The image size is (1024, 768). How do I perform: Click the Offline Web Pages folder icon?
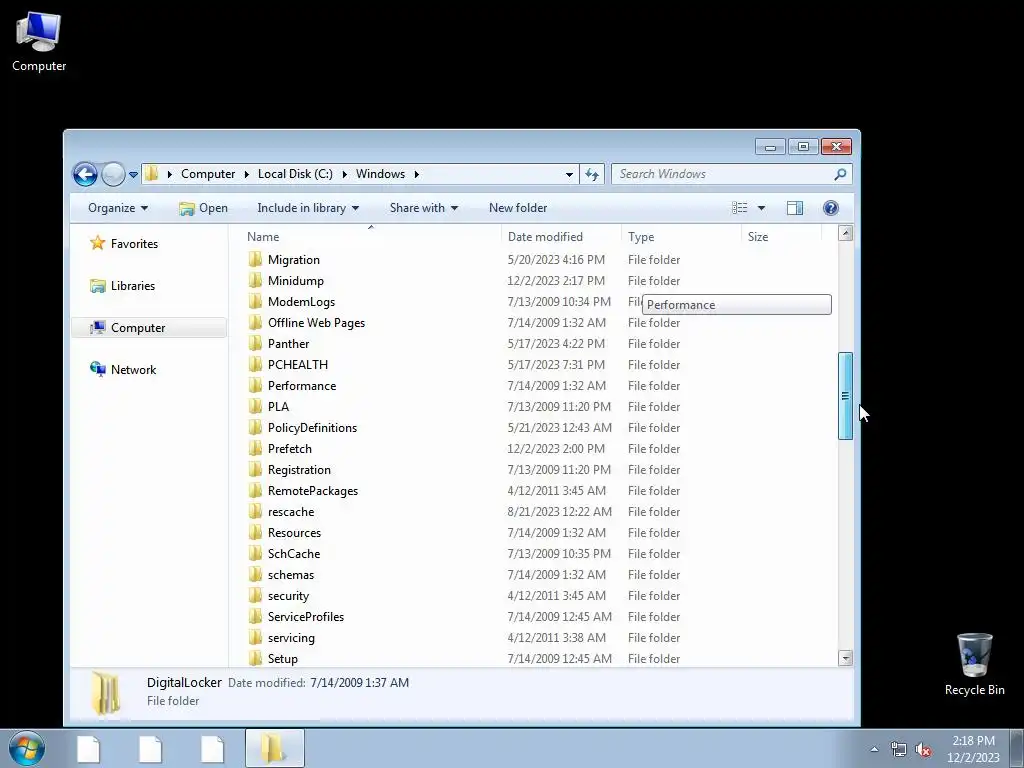255,323
